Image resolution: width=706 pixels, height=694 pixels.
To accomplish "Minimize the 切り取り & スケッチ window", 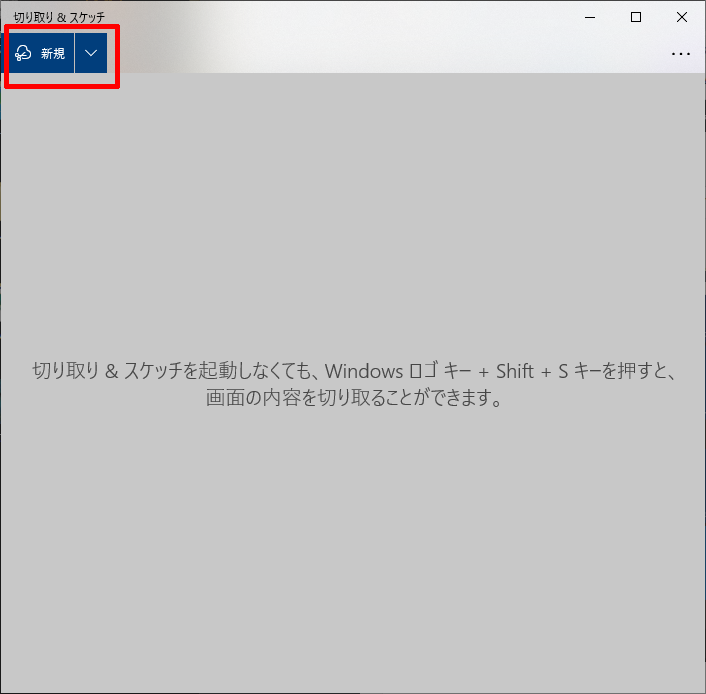I will click(x=589, y=17).
